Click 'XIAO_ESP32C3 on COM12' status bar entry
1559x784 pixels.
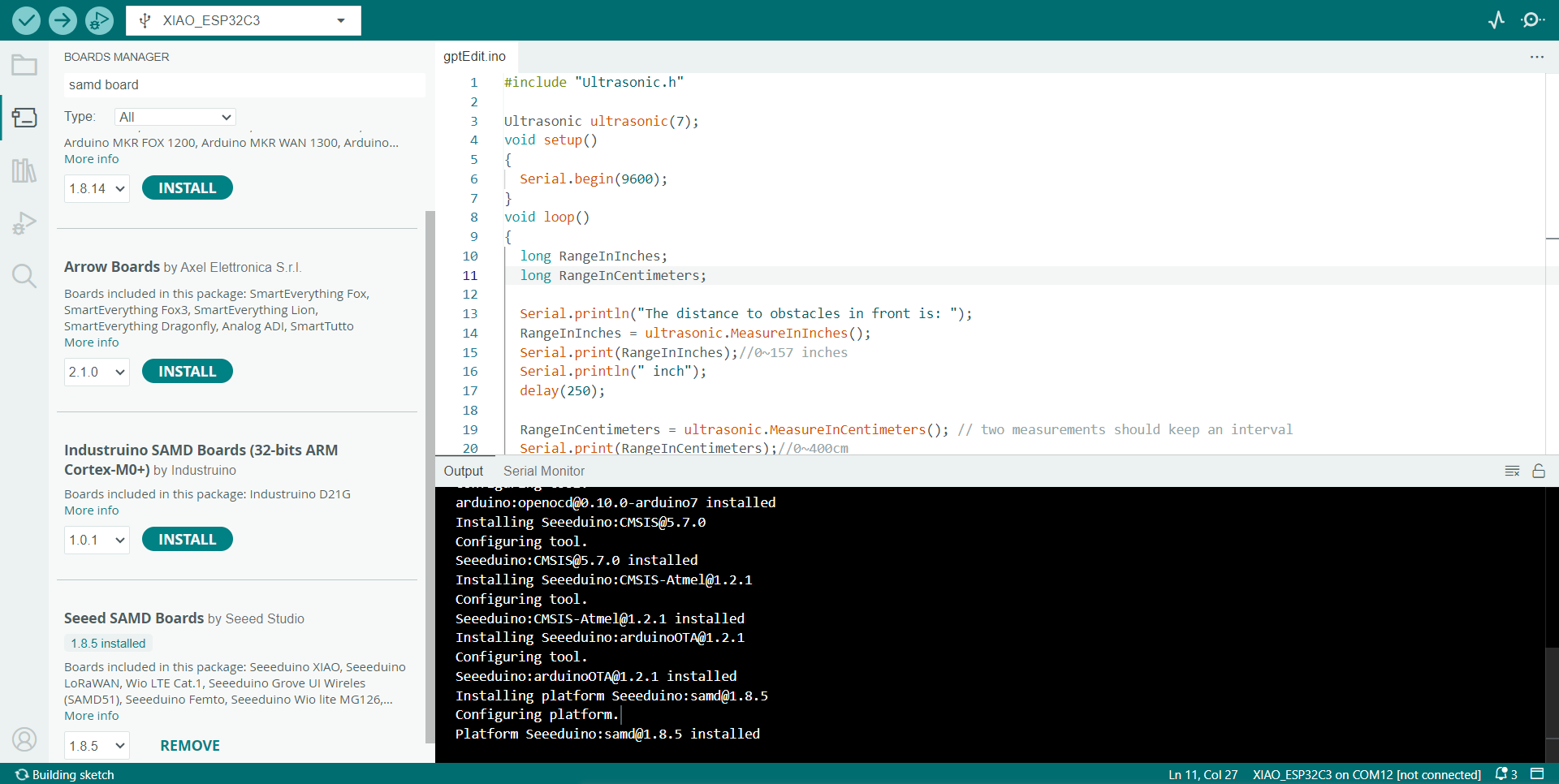[1367, 774]
